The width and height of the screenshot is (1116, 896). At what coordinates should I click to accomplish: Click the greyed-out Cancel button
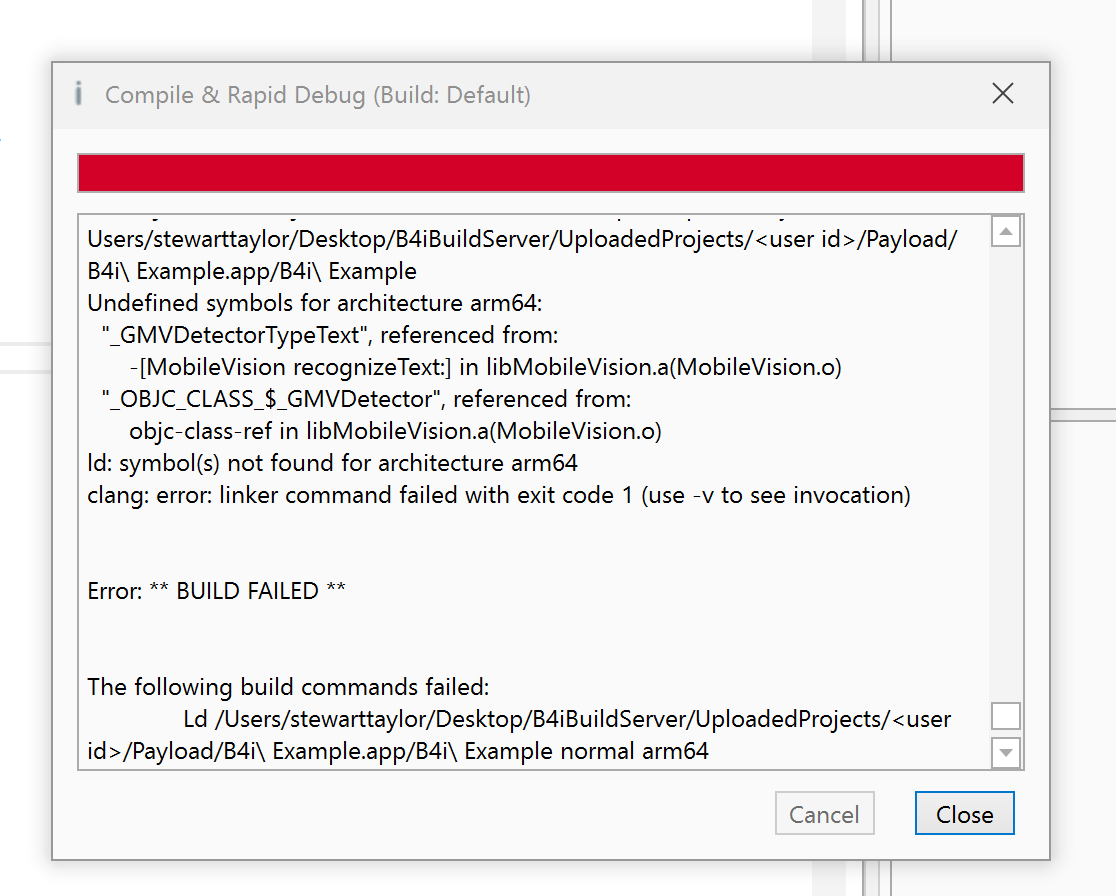coord(824,814)
